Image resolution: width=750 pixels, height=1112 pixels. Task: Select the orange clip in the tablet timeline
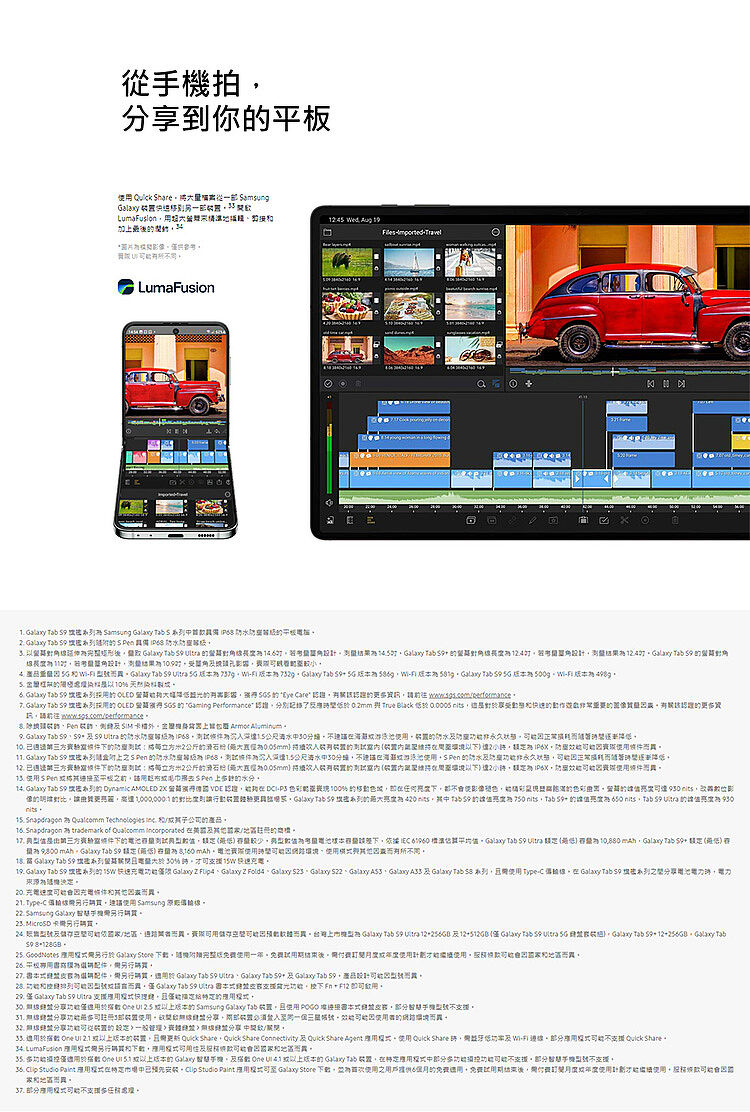click(401, 460)
